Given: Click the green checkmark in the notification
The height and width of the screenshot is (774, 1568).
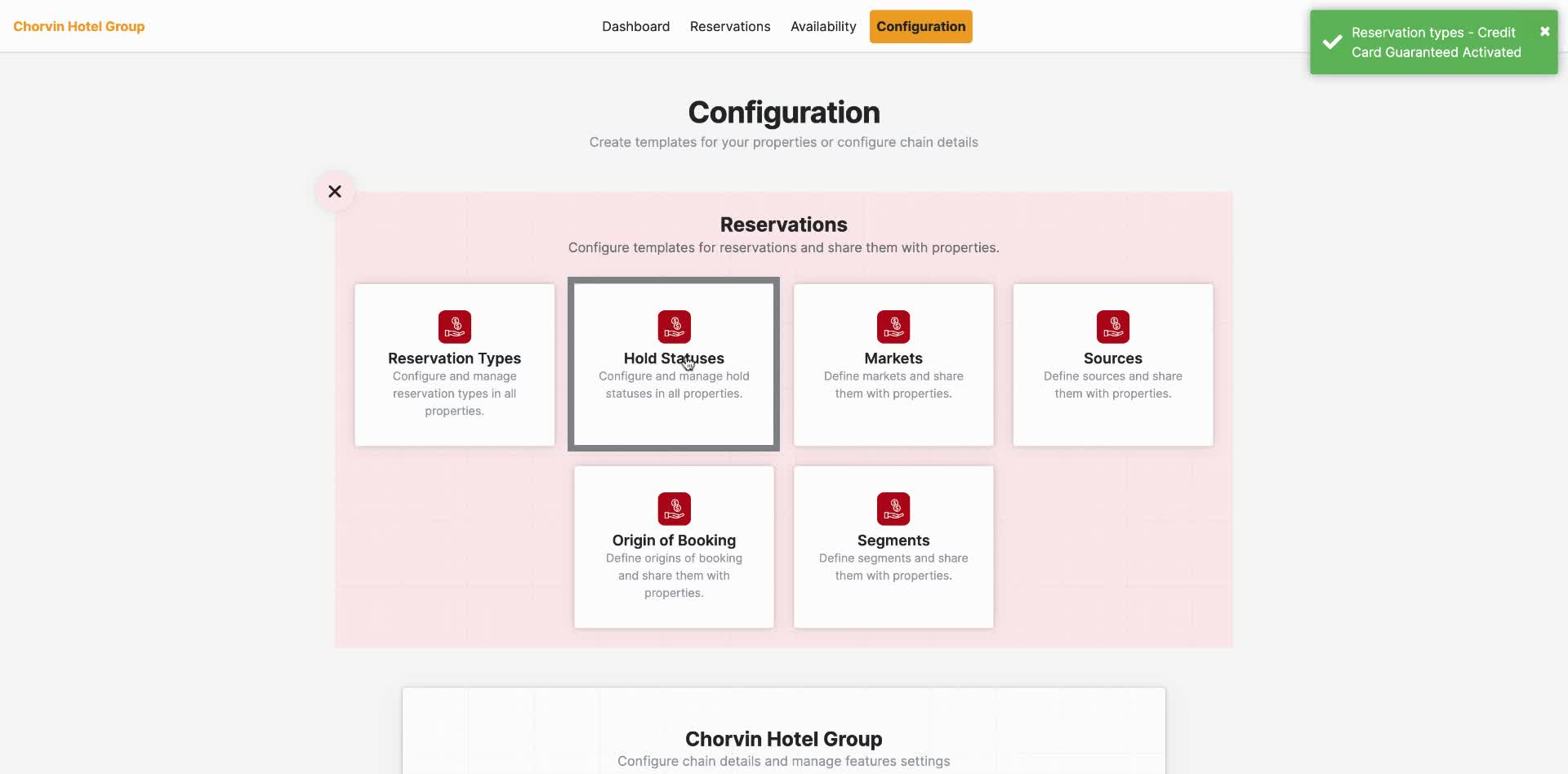Looking at the screenshot, I should (x=1331, y=42).
